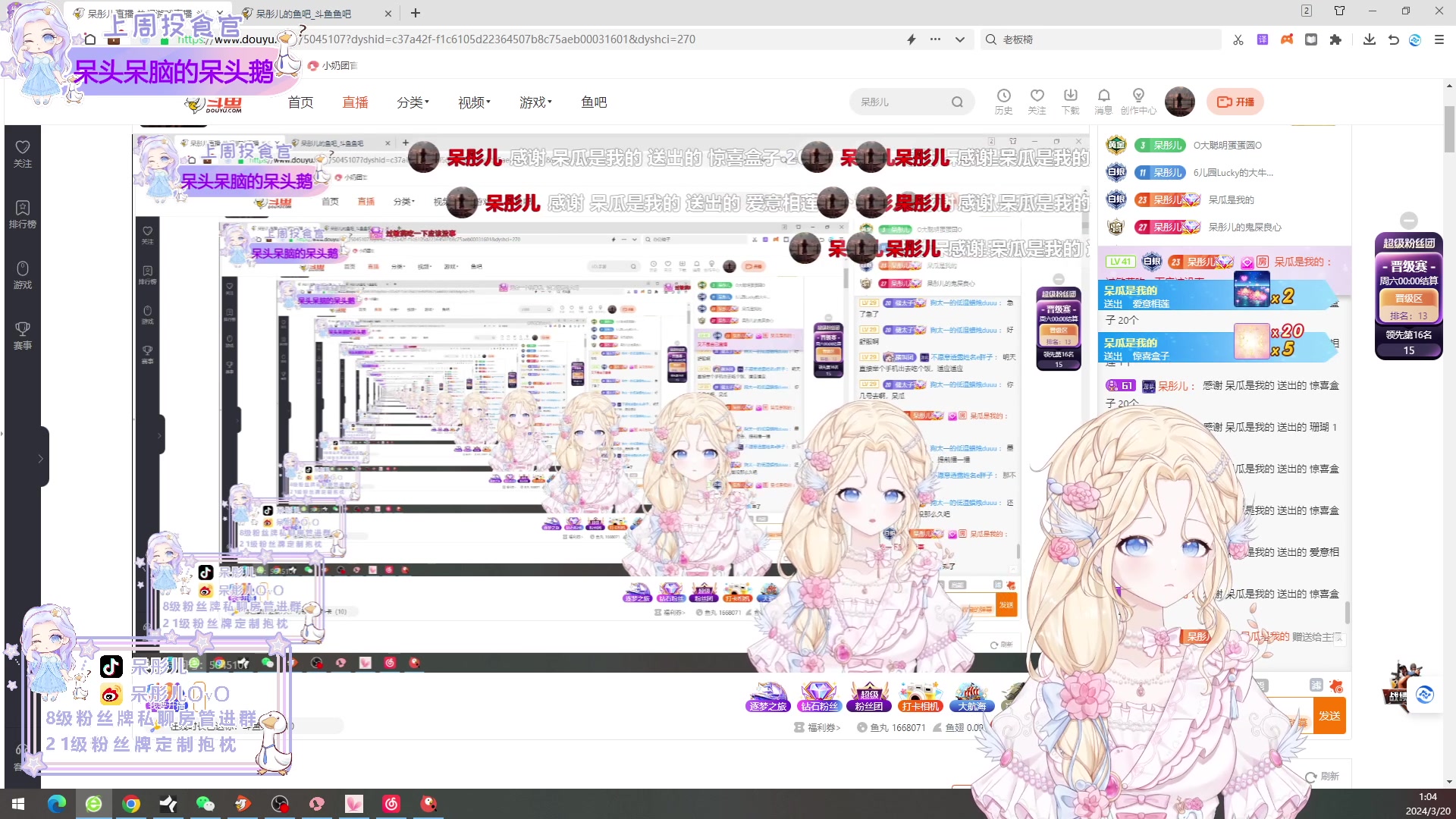Open OBS Studio from taskbar
Image resolution: width=1456 pixels, height=819 pixels.
280,804
